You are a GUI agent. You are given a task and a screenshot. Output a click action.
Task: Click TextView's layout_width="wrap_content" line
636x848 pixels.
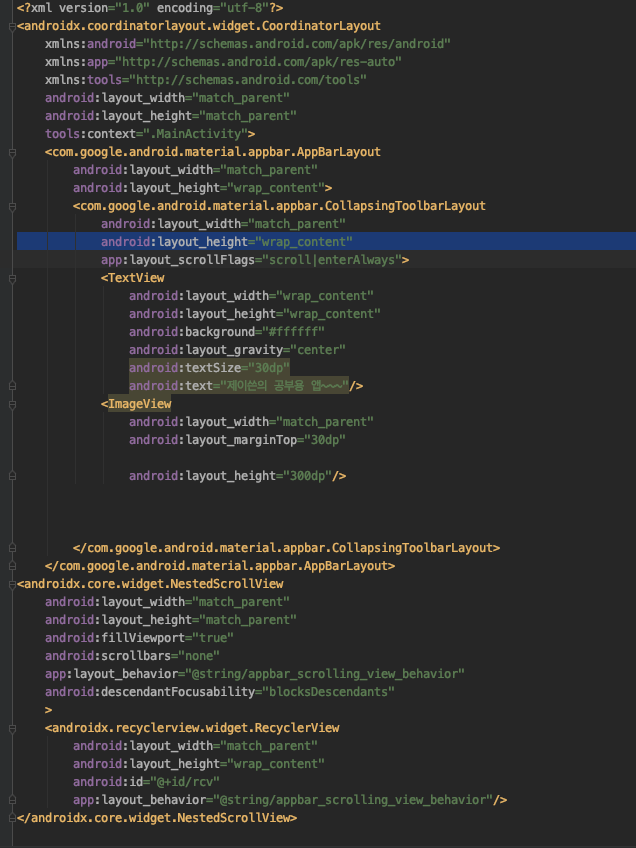pyautogui.click(x=251, y=296)
